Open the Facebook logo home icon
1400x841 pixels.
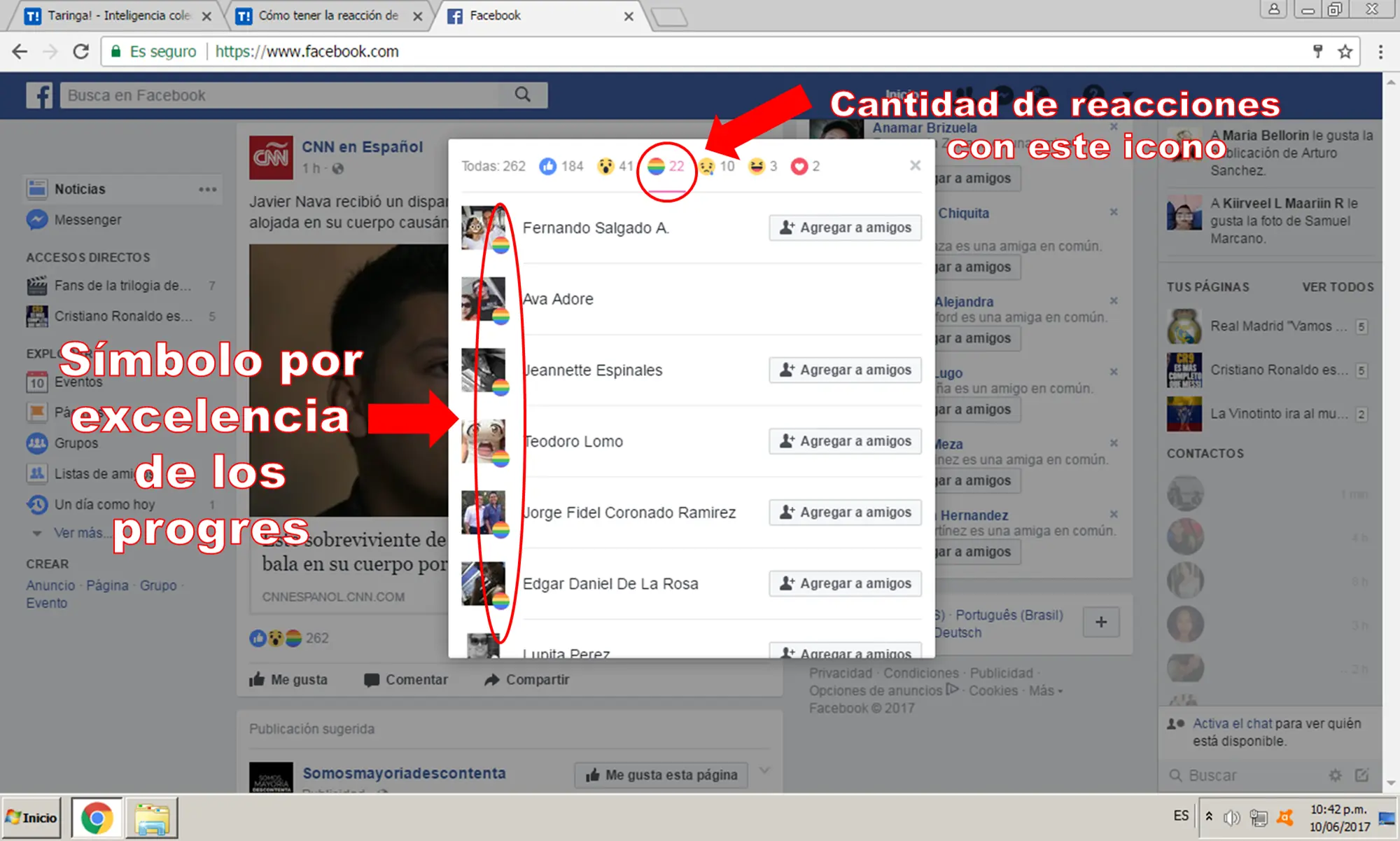pos(39,95)
